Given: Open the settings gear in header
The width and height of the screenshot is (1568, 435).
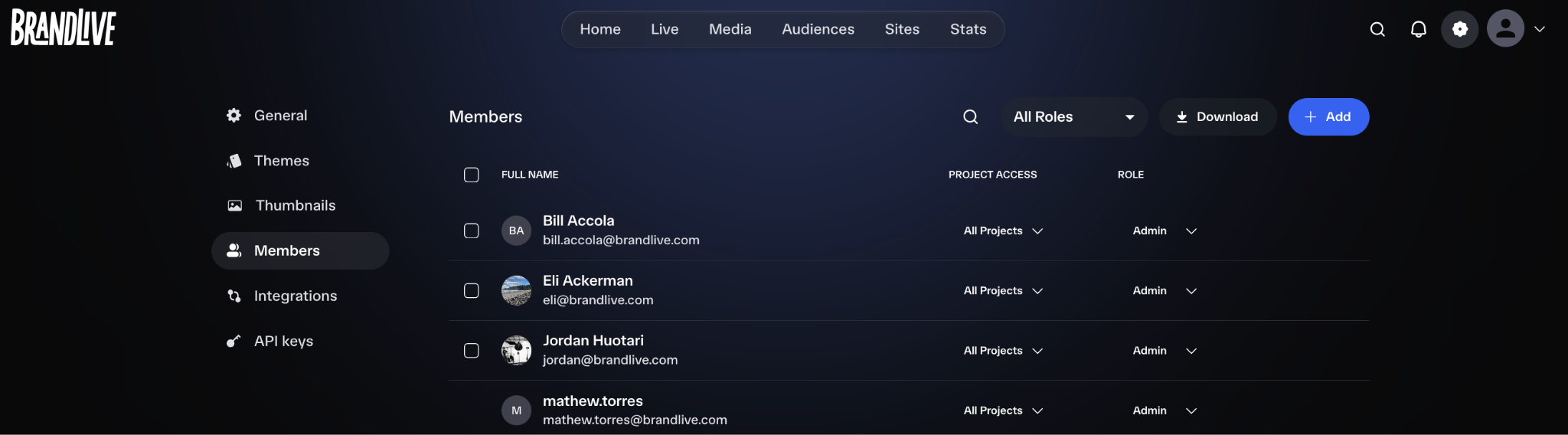Looking at the screenshot, I should click(x=1460, y=29).
